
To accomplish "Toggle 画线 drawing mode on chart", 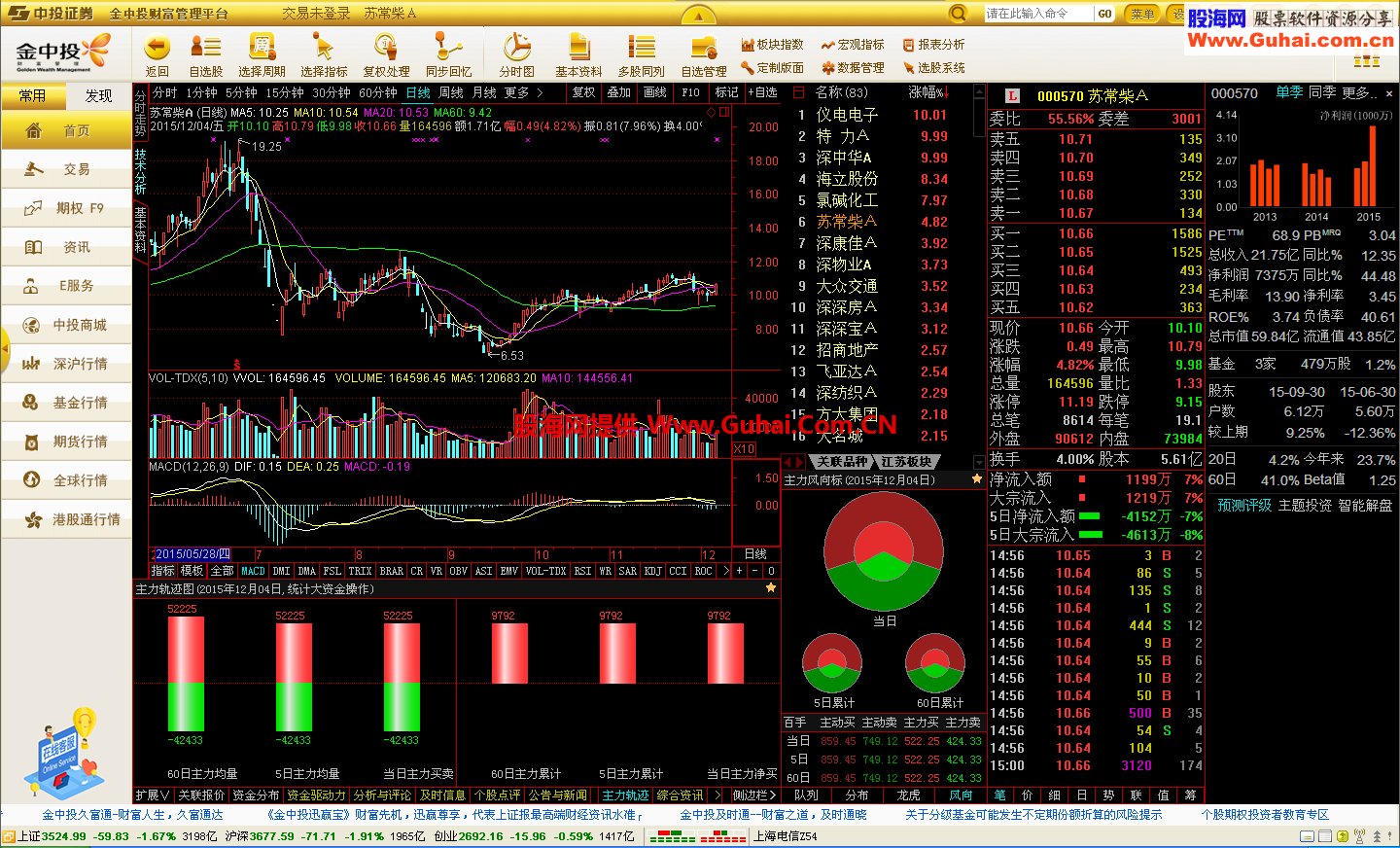I will point(655,92).
